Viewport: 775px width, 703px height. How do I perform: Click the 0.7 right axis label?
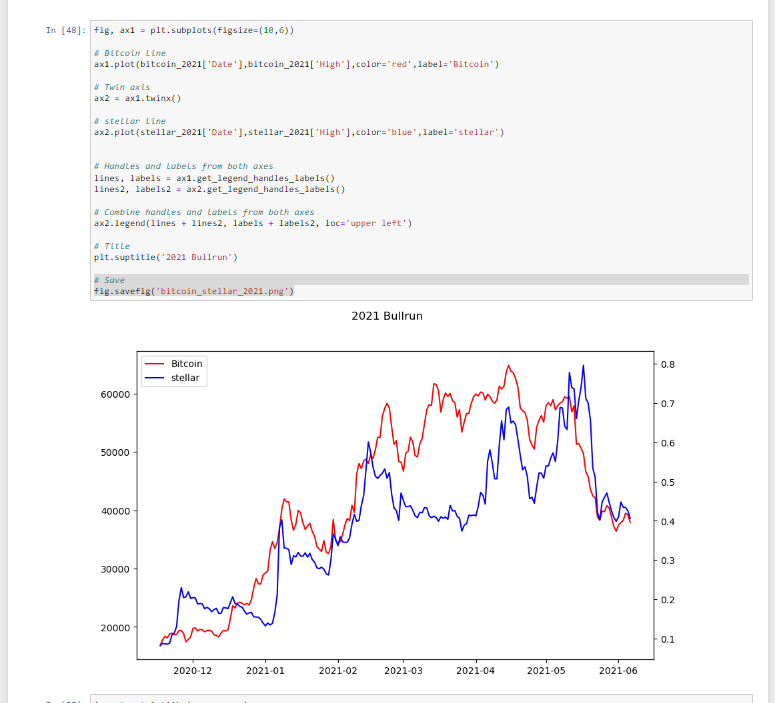click(x=668, y=404)
